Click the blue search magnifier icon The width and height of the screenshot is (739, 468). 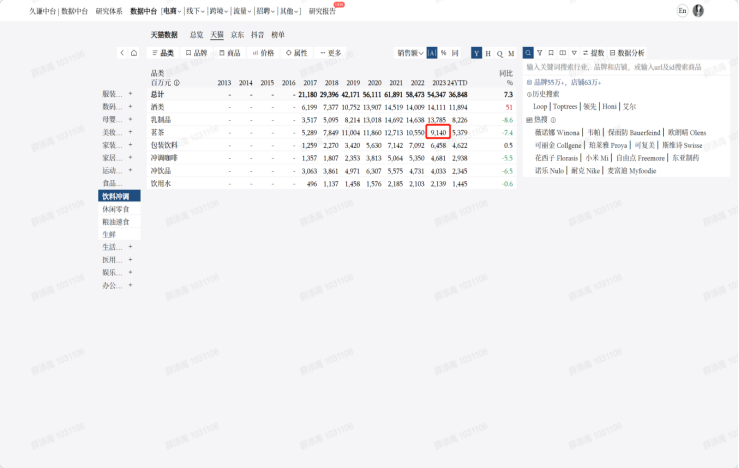tap(528, 52)
